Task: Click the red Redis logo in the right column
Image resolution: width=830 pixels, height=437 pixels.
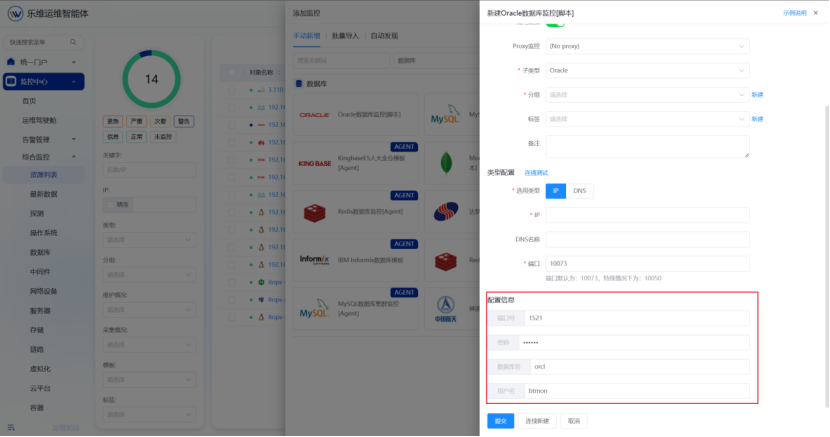Action: 446,261
